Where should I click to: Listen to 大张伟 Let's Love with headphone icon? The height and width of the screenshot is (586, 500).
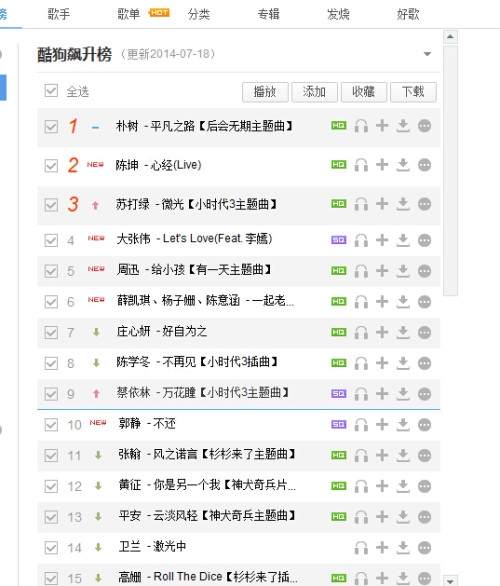pyautogui.click(x=361, y=240)
